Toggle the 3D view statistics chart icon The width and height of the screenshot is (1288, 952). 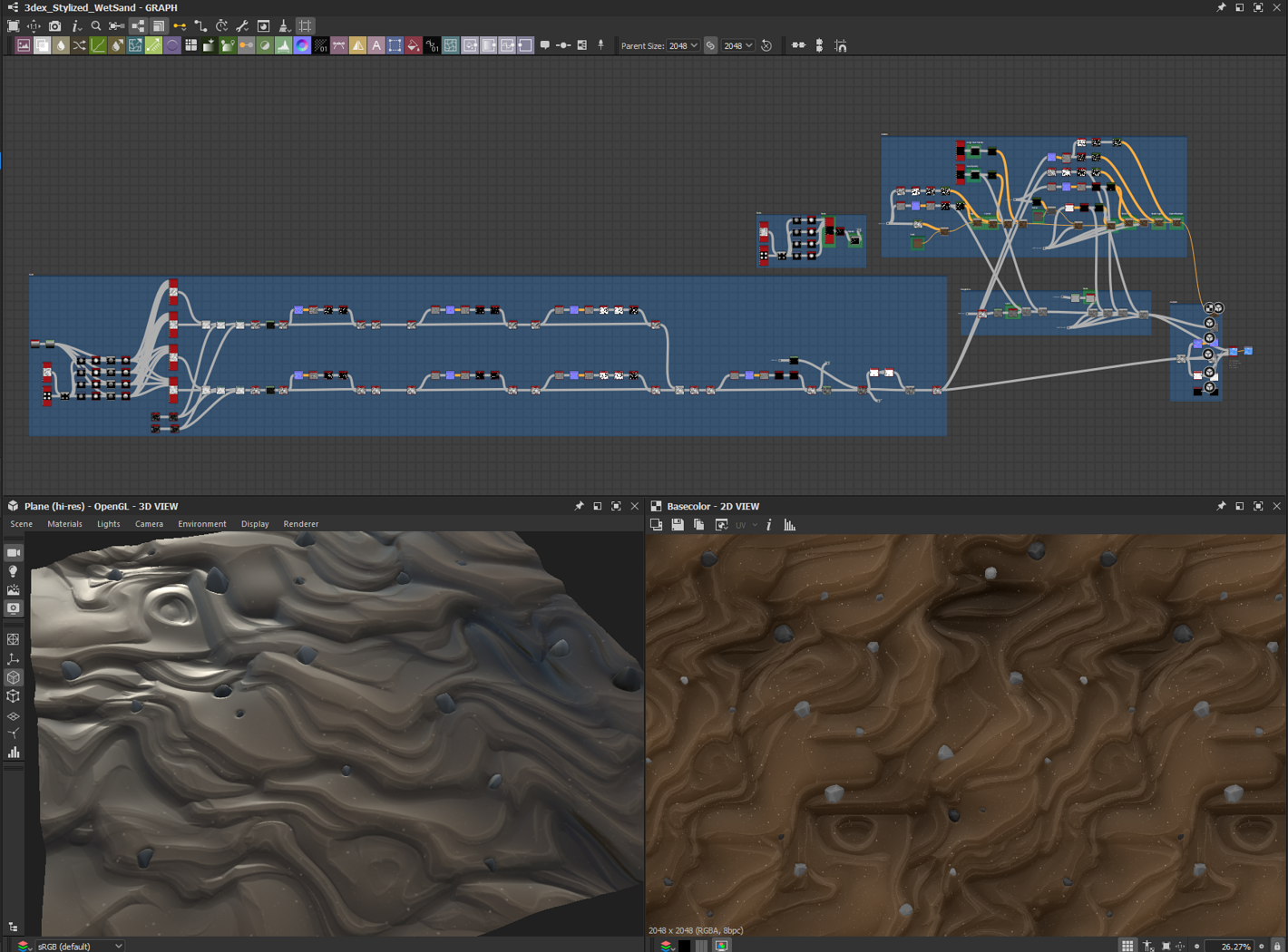click(x=14, y=753)
